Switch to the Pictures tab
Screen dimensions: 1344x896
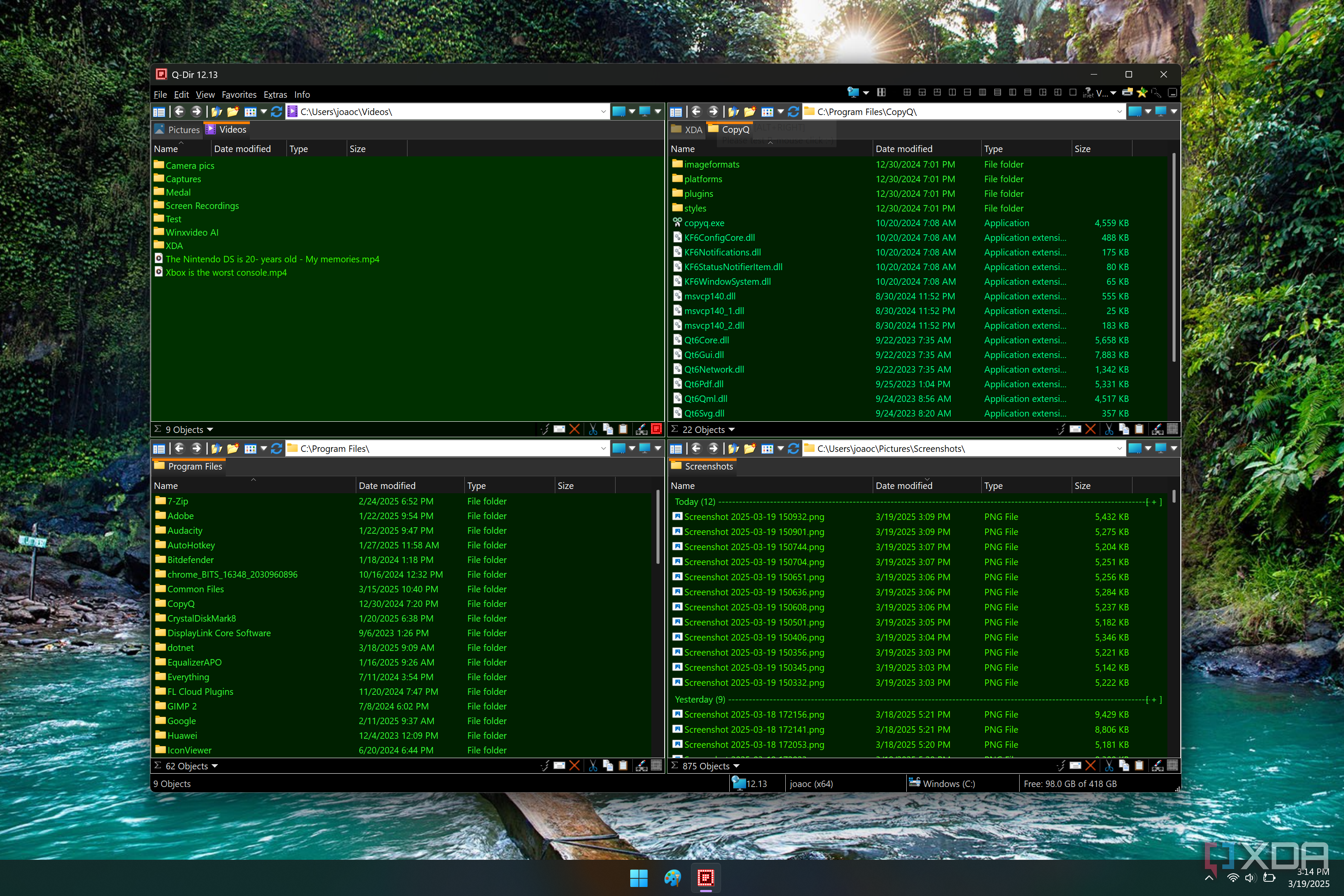pyautogui.click(x=178, y=130)
